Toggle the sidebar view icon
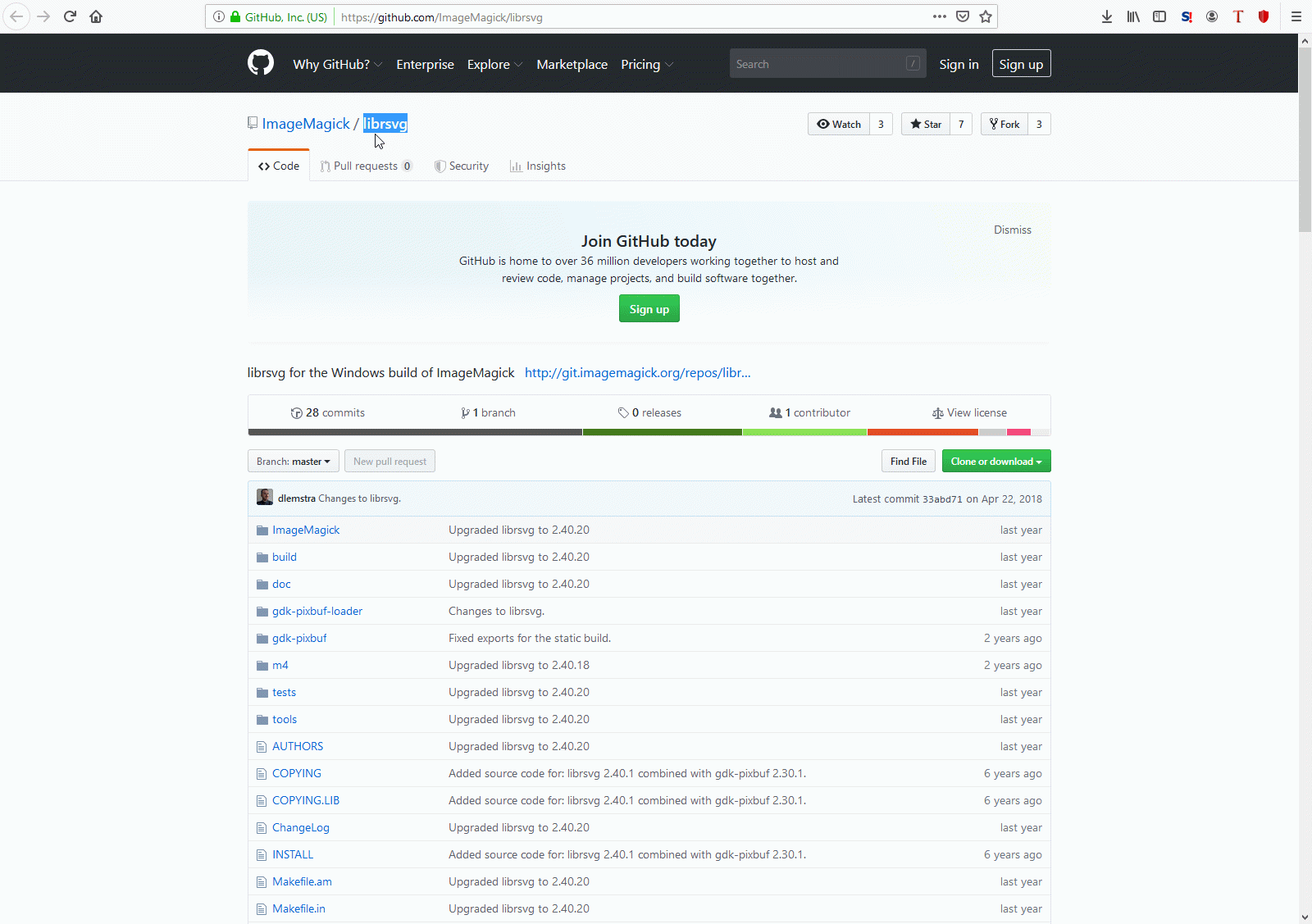 coord(1159,16)
